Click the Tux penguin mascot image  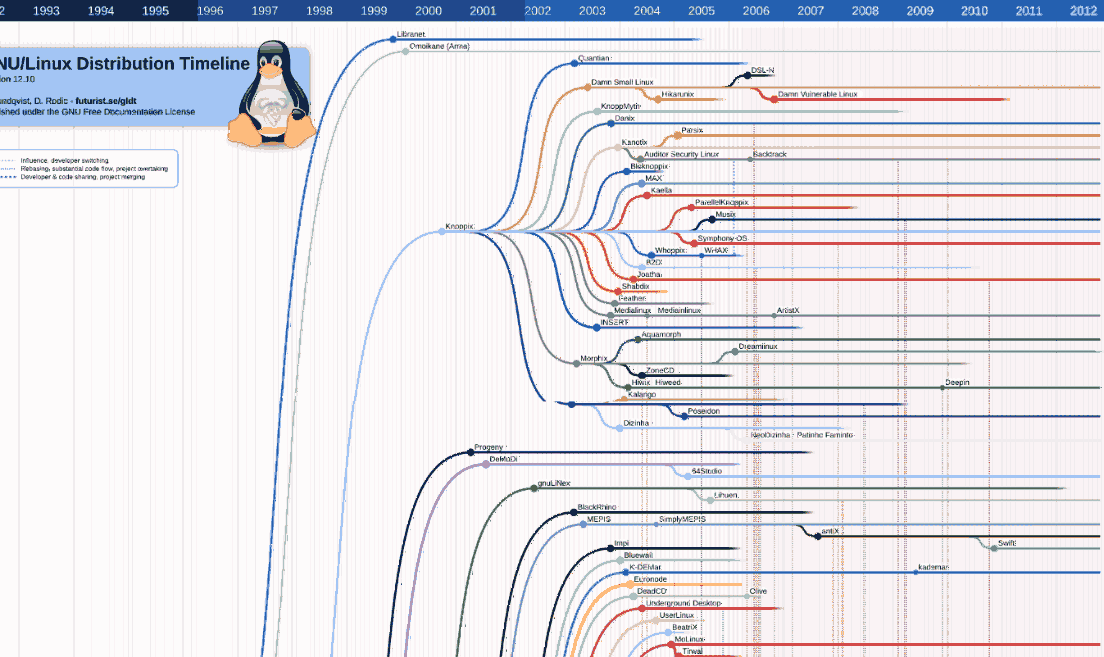pos(272,94)
